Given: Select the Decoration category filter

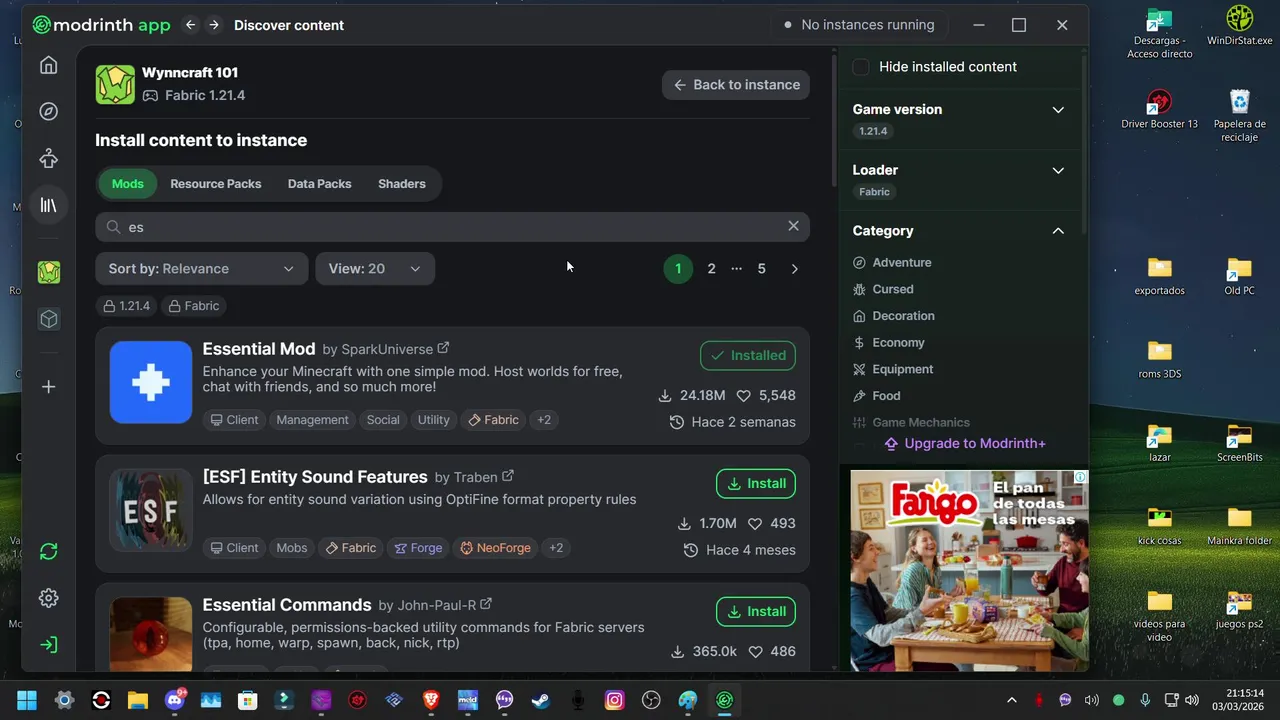Looking at the screenshot, I should coord(893,316).
